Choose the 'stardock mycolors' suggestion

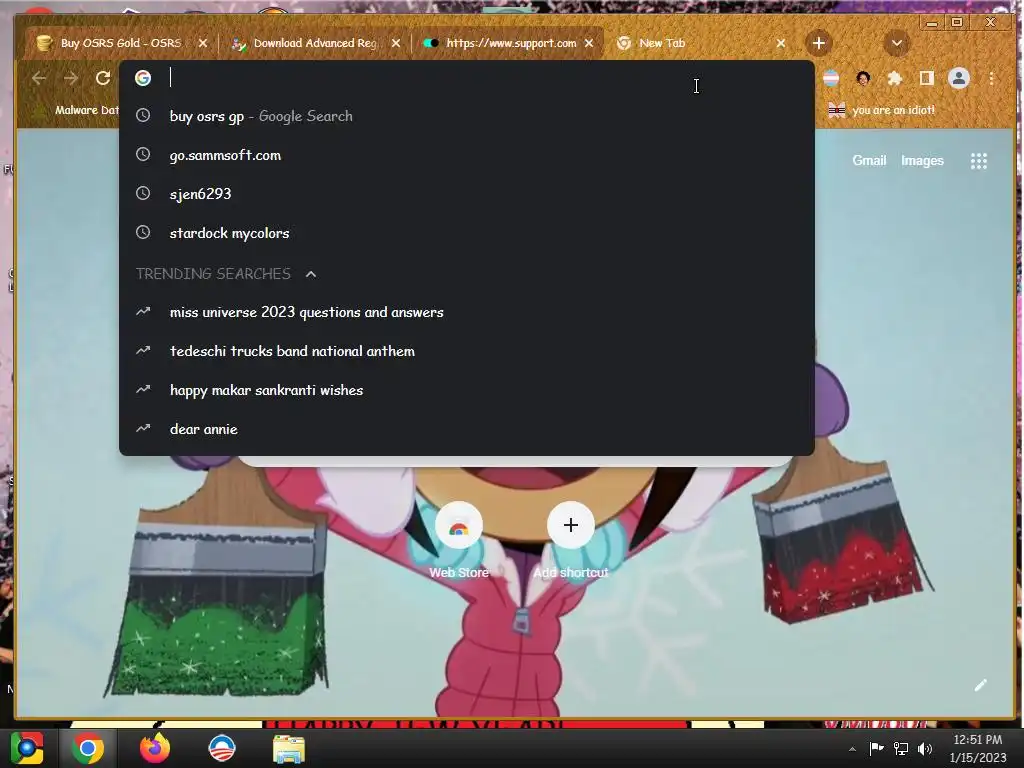pyautogui.click(x=466, y=233)
